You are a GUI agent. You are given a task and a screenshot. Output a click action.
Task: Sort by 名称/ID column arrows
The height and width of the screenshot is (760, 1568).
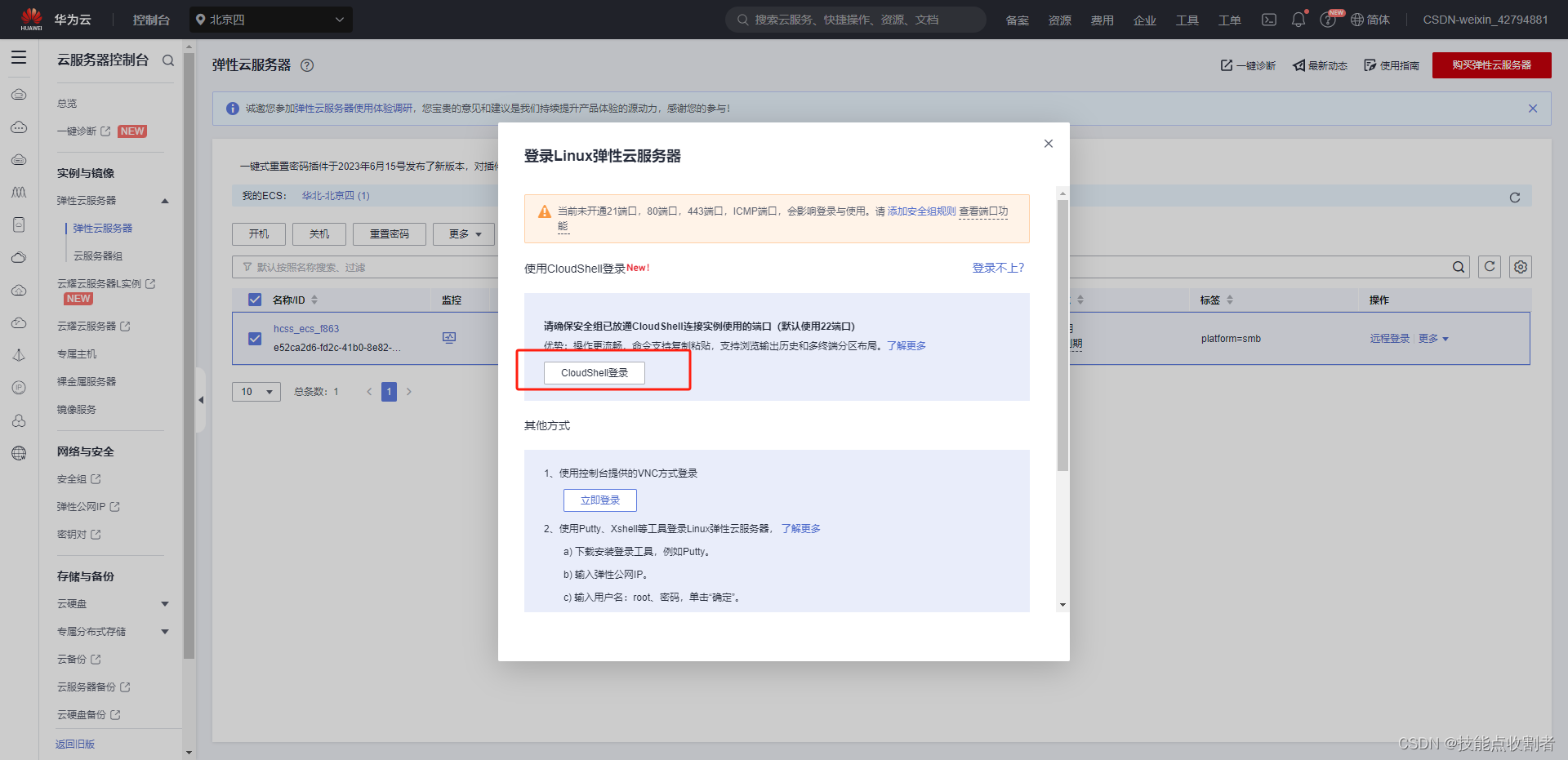click(x=314, y=300)
